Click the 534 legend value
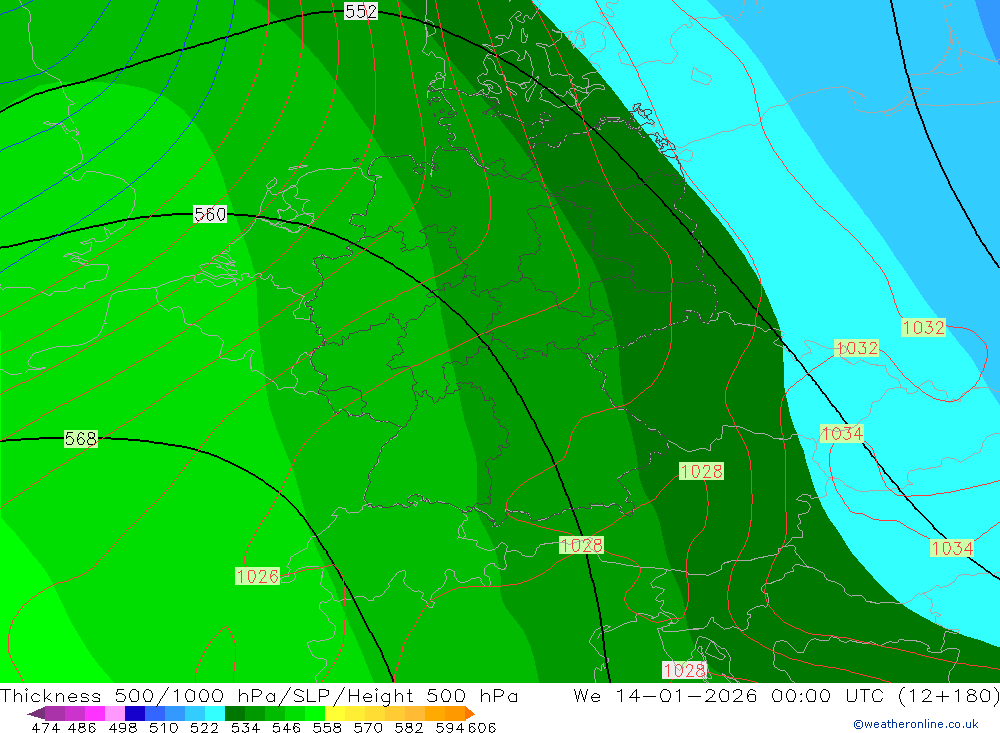The image size is (1000, 733). 245,727
